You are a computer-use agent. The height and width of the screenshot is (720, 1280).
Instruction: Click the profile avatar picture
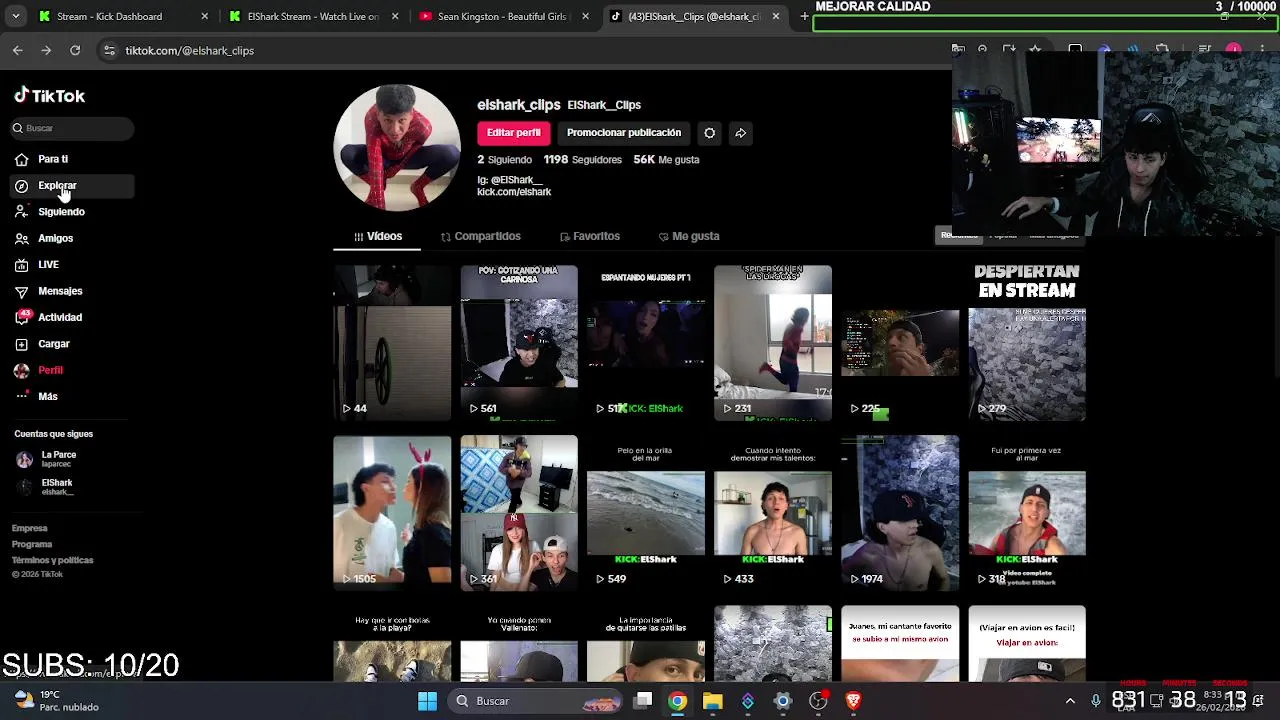(x=397, y=148)
